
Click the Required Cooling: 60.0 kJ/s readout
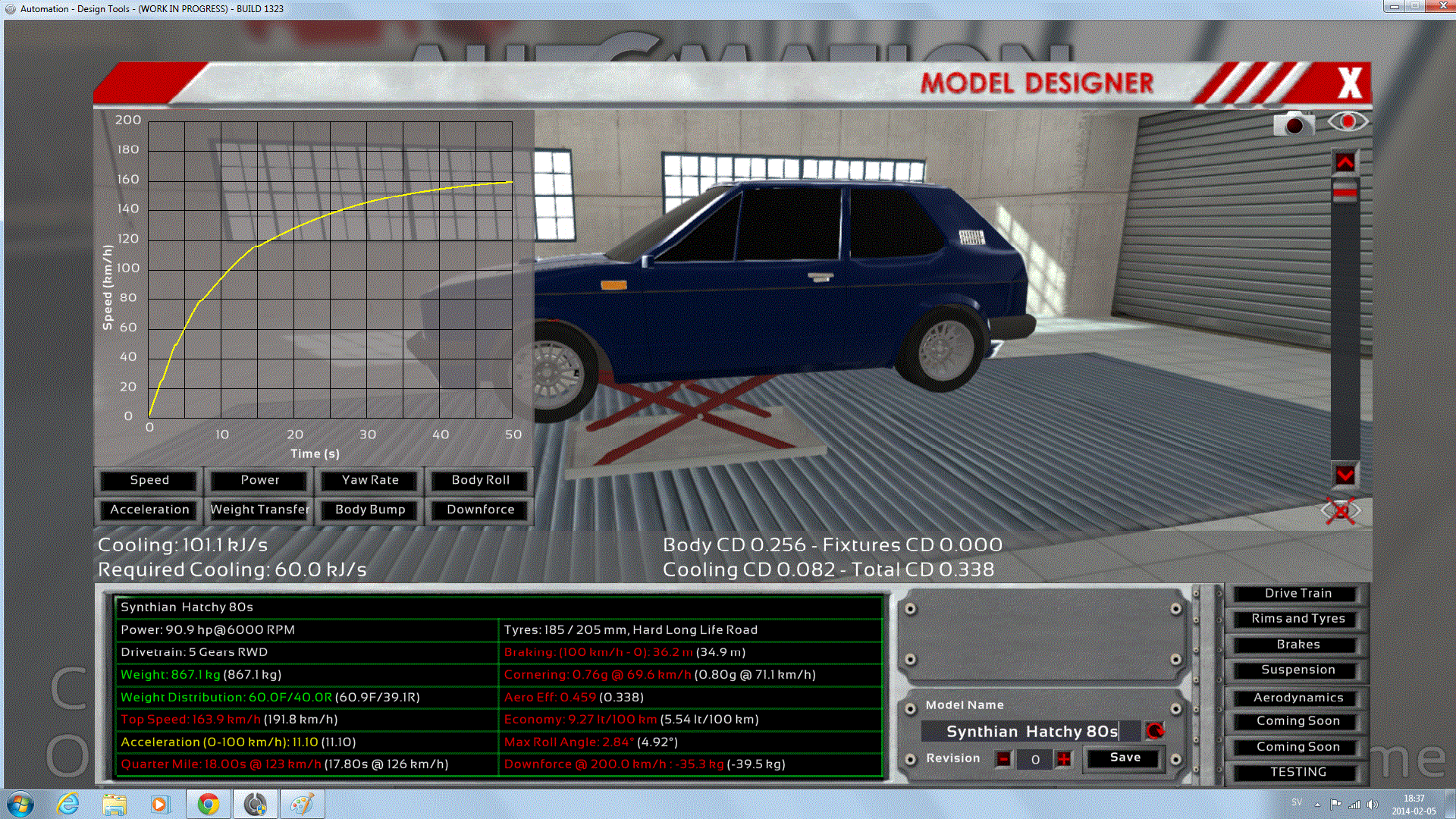tap(232, 570)
